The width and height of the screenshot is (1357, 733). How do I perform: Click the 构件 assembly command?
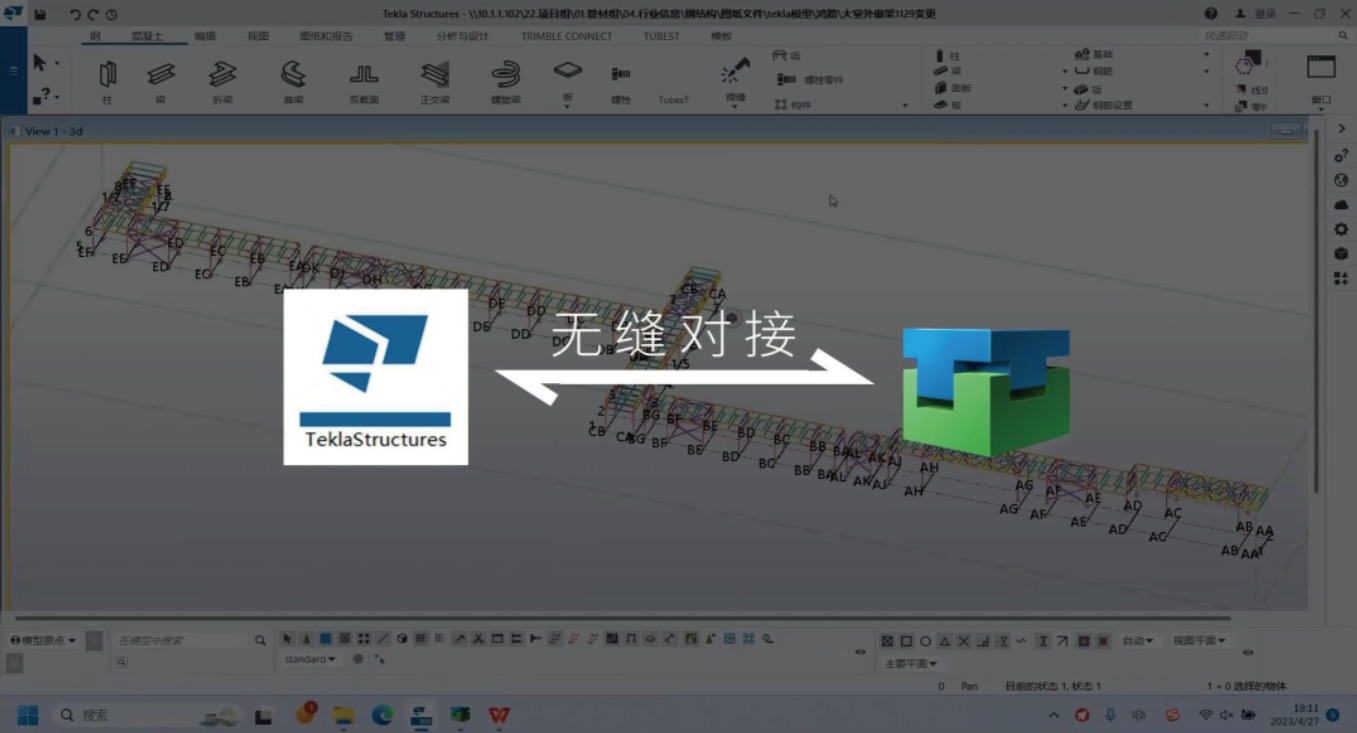click(x=793, y=105)
